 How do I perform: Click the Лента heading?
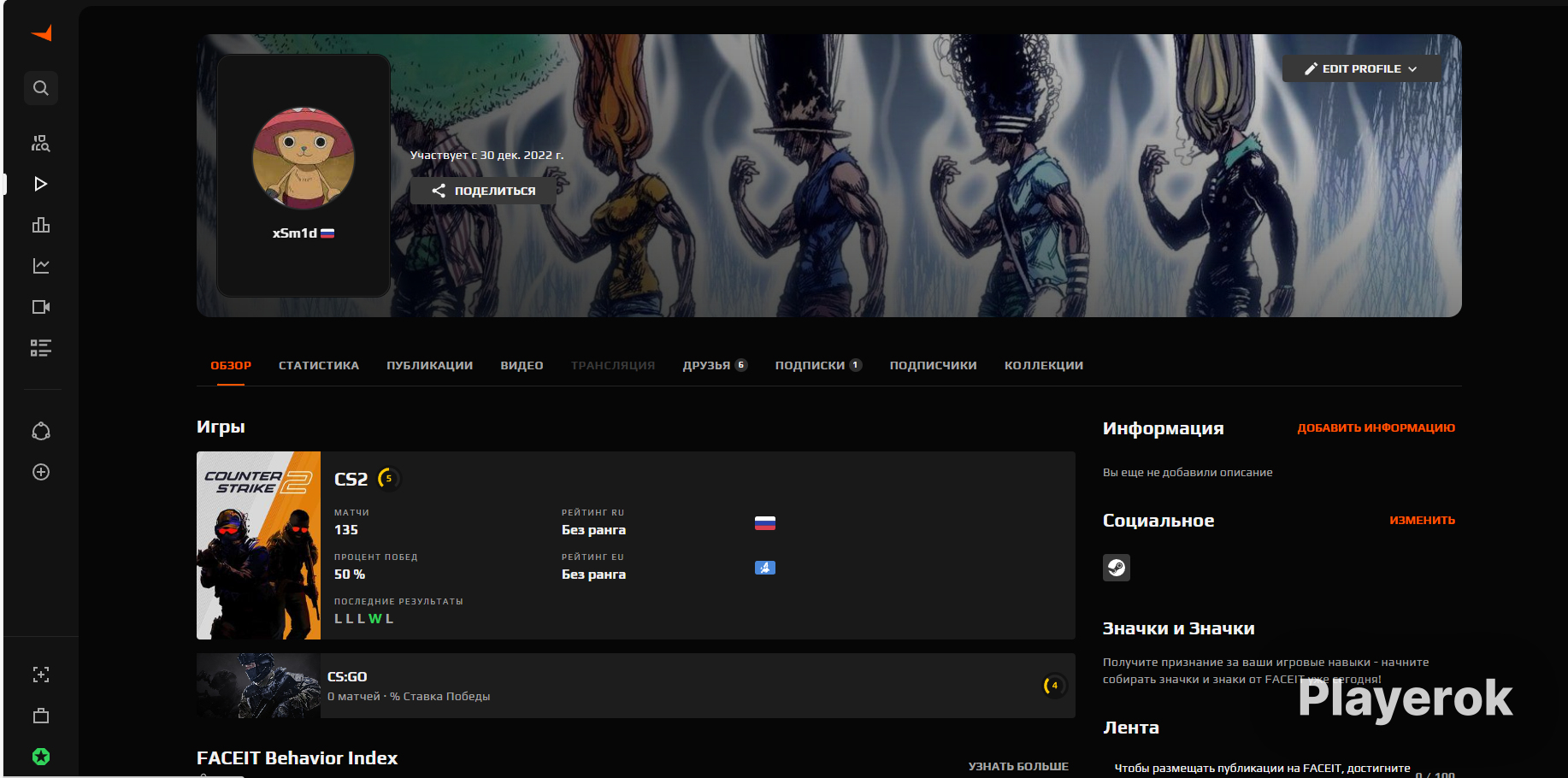pos(1131,728)
